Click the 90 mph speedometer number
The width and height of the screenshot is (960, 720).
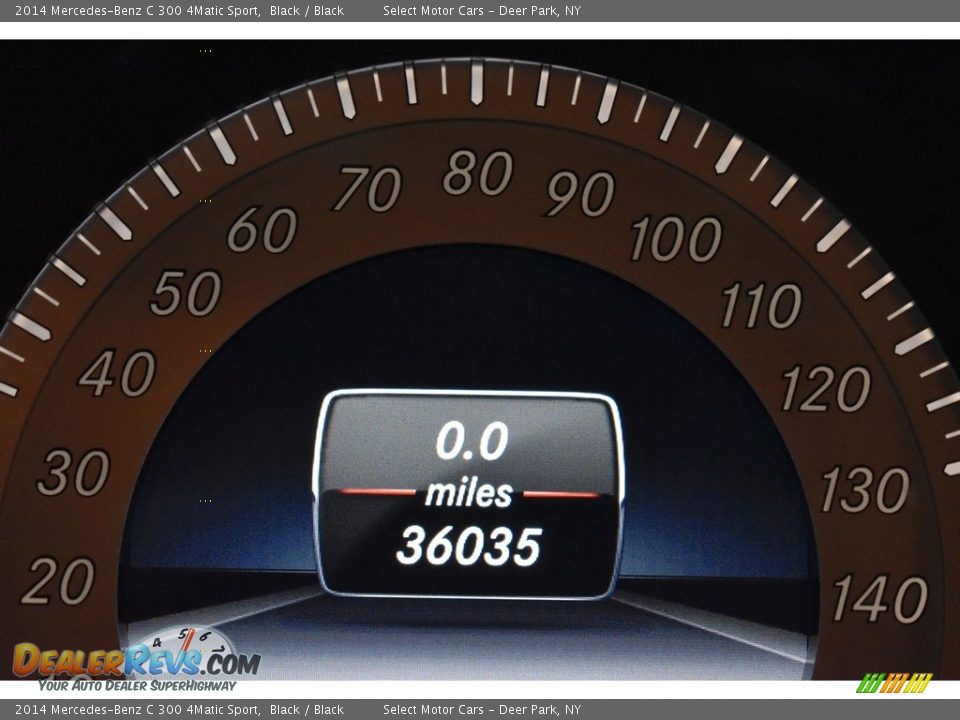click(x=580, y=193)
